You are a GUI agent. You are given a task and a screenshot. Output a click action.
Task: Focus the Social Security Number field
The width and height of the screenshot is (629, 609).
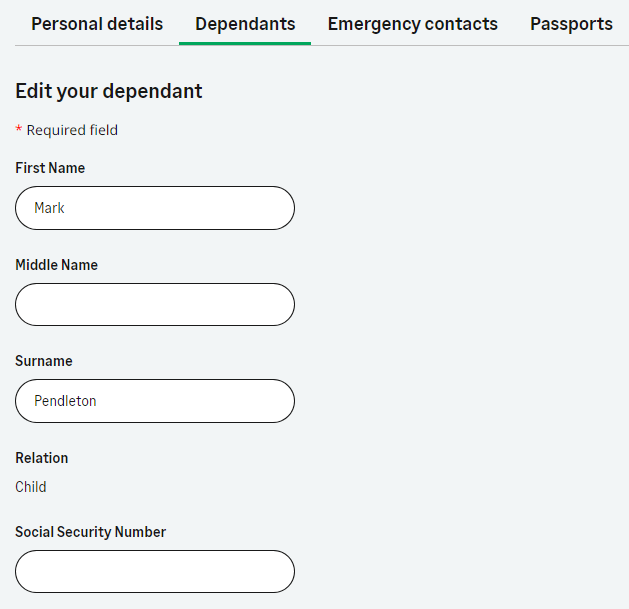(155, 571)
